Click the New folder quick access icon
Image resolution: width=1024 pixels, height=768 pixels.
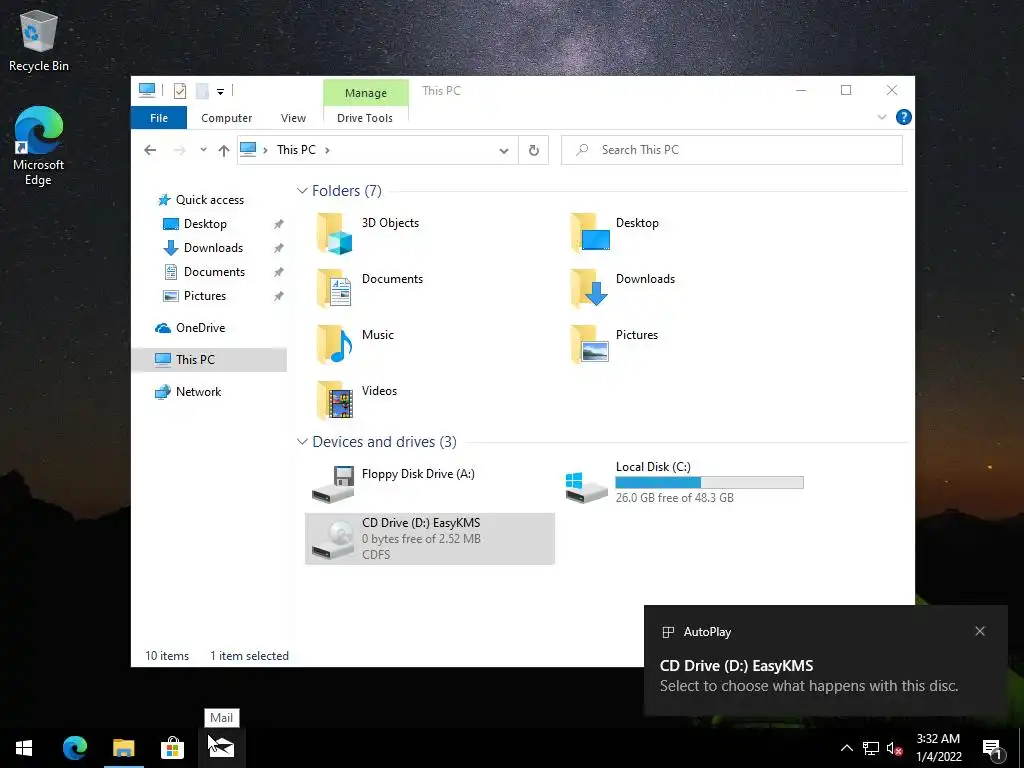(x=202, y=91)
